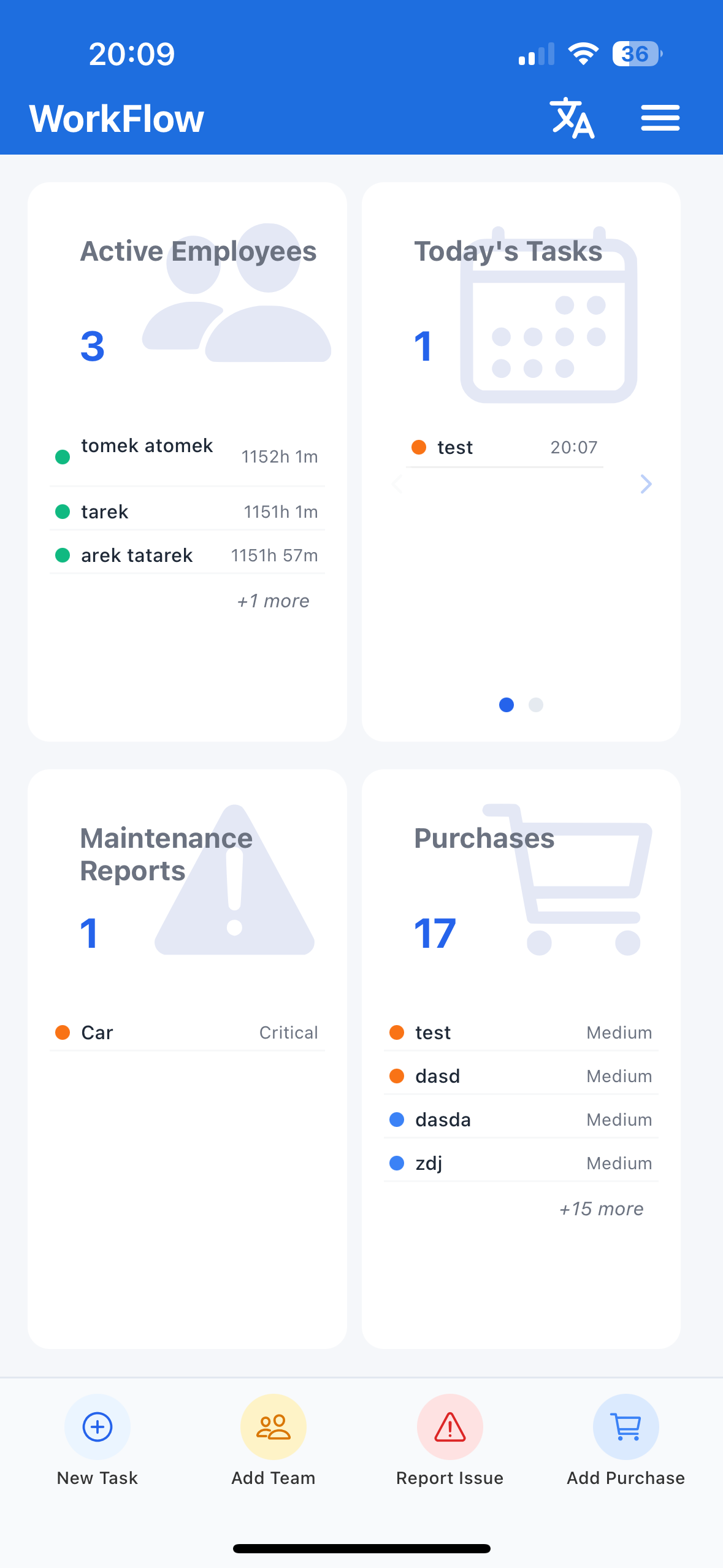Open the hamburger menu
Image resolution: width=723 pixels, height=1568 pixels.
coord(660,118)
